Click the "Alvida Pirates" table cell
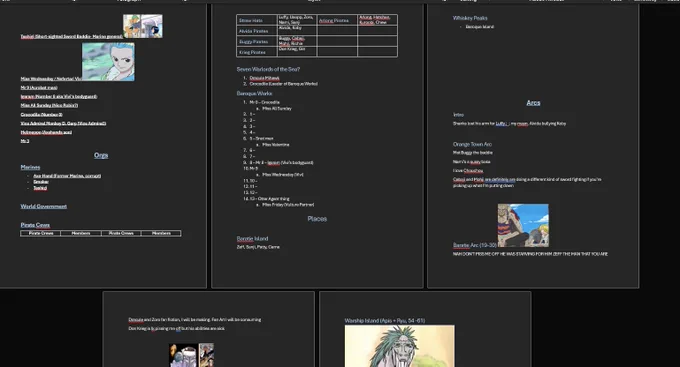This screenshot has width=680, height=367. coord(257,31)
